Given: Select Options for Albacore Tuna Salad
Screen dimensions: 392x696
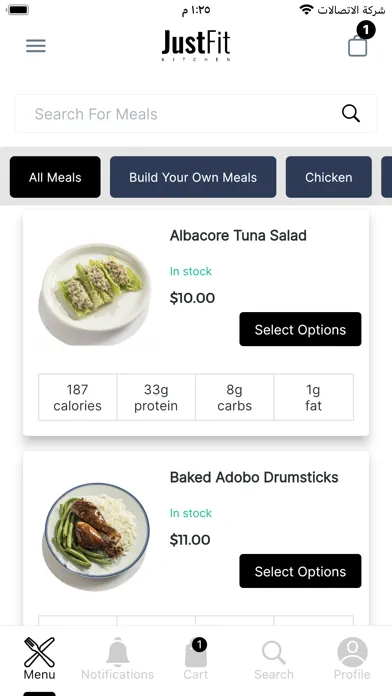Looking at the screenshot, I should (300, 329).
